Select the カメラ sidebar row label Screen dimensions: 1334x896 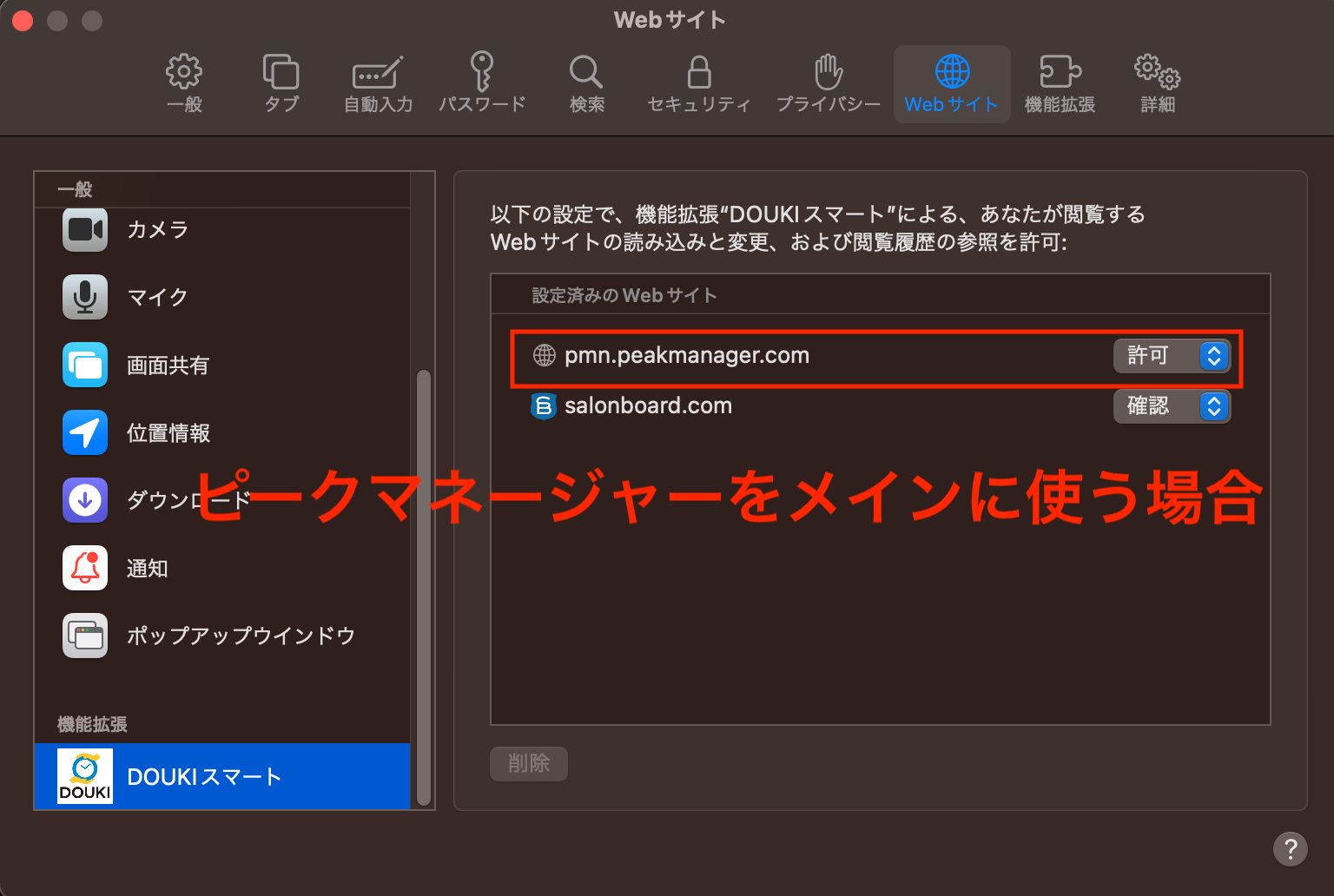point(157,229)
